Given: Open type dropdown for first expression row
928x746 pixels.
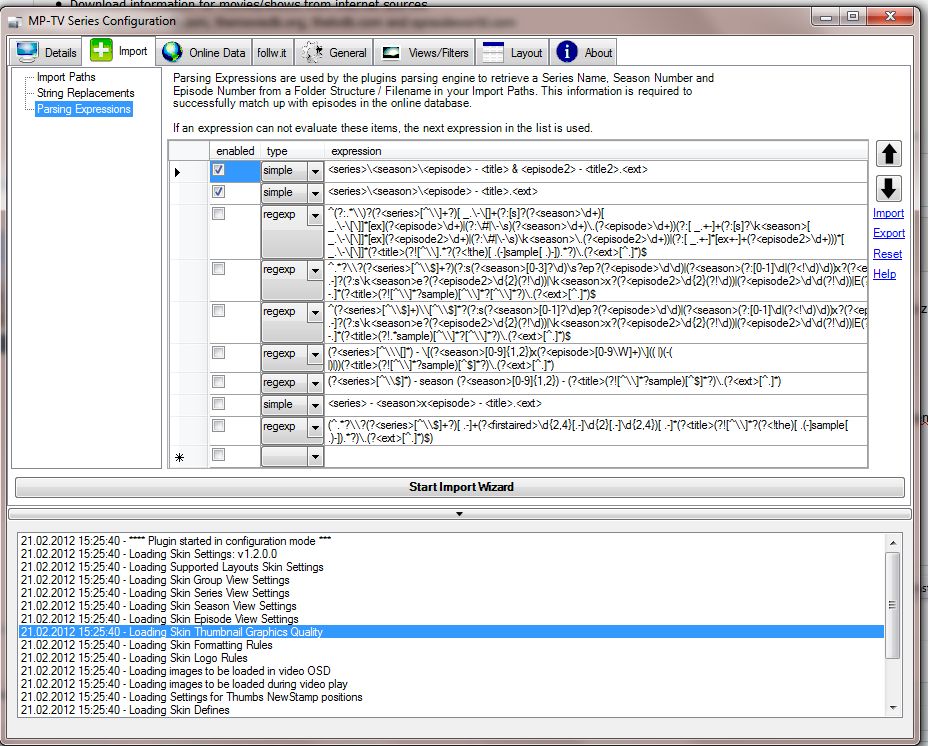Looking at the screenshot, I should click(315, 171).
